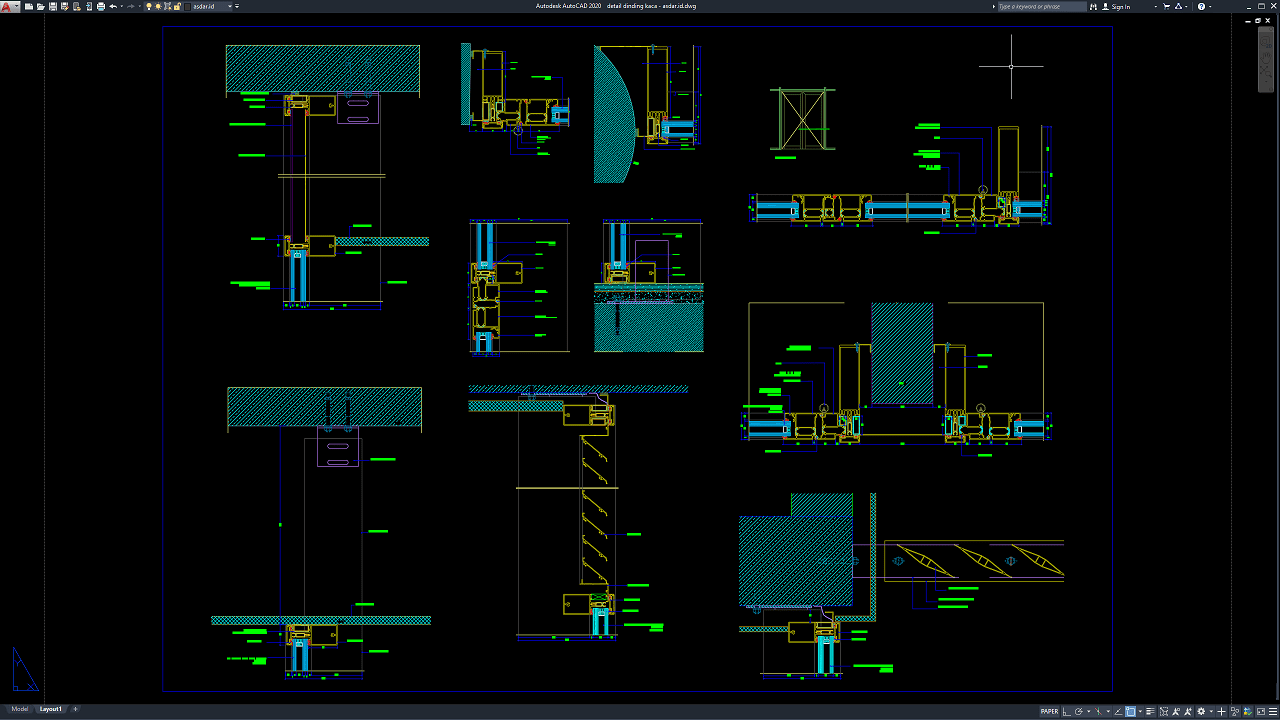
Task: Toggle the layer on/off lightbulb icon
Action: 148,6
